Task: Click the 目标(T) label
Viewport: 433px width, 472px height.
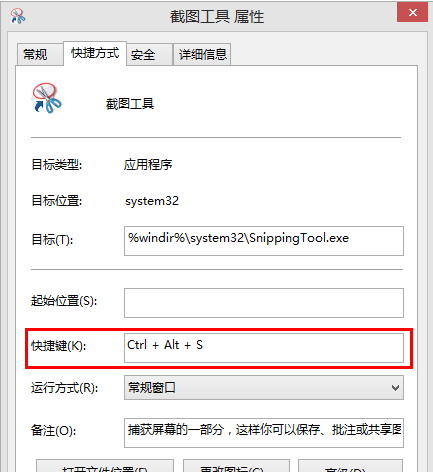Action: coord(52,240)
